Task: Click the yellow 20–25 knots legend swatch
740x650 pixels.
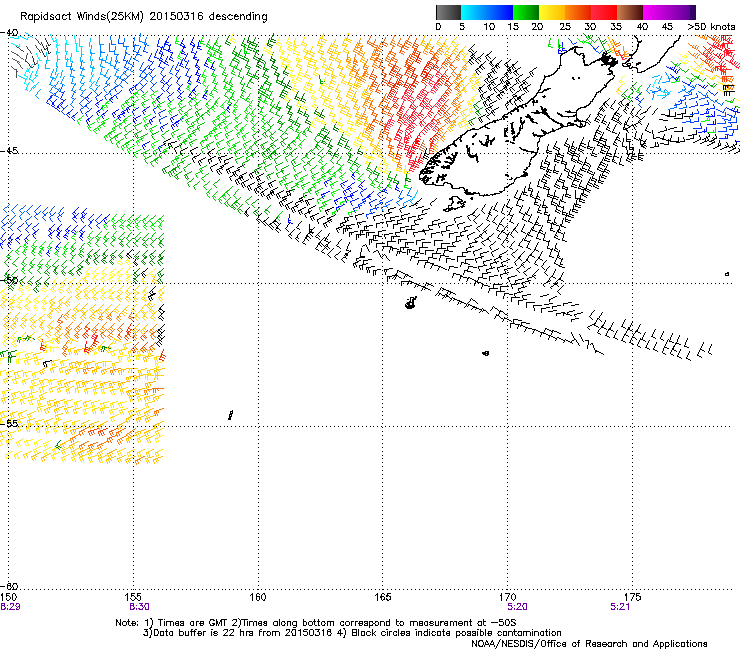Action: click(x=552, y=12)
